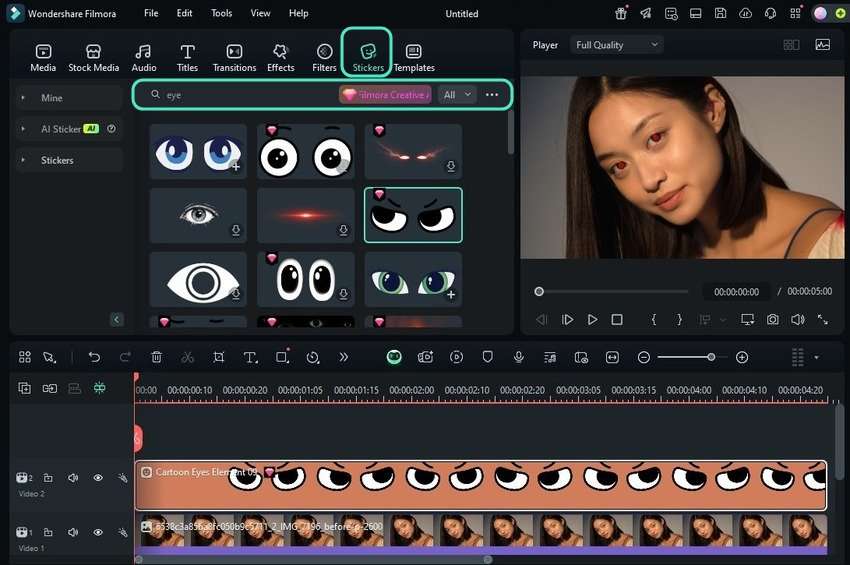
Task: Open the timeline track layout dropdown
Action: point(816,357)
